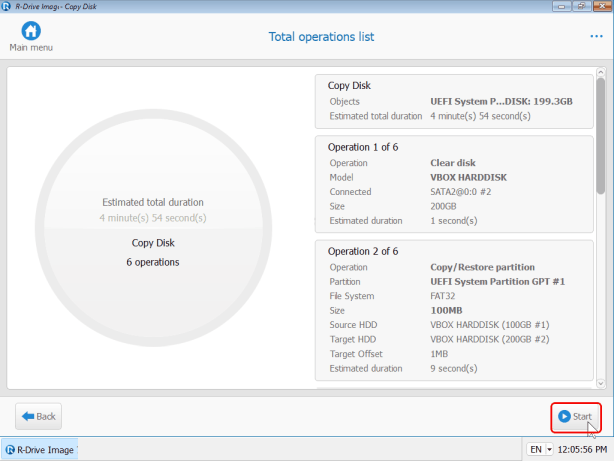Image resolution: width=614 pixels, height=461 pixels.
Task: Click the summary card's '4 minute(s) 54 second(s)' value
Action: (480, 116)
